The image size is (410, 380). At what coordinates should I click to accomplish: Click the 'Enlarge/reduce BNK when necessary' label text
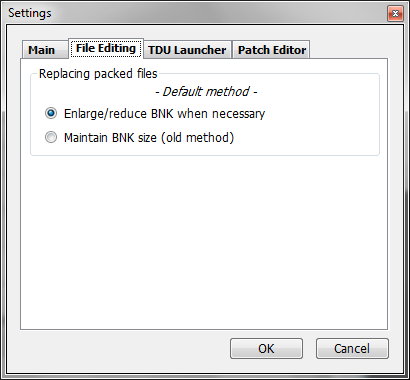coord(164,114)
